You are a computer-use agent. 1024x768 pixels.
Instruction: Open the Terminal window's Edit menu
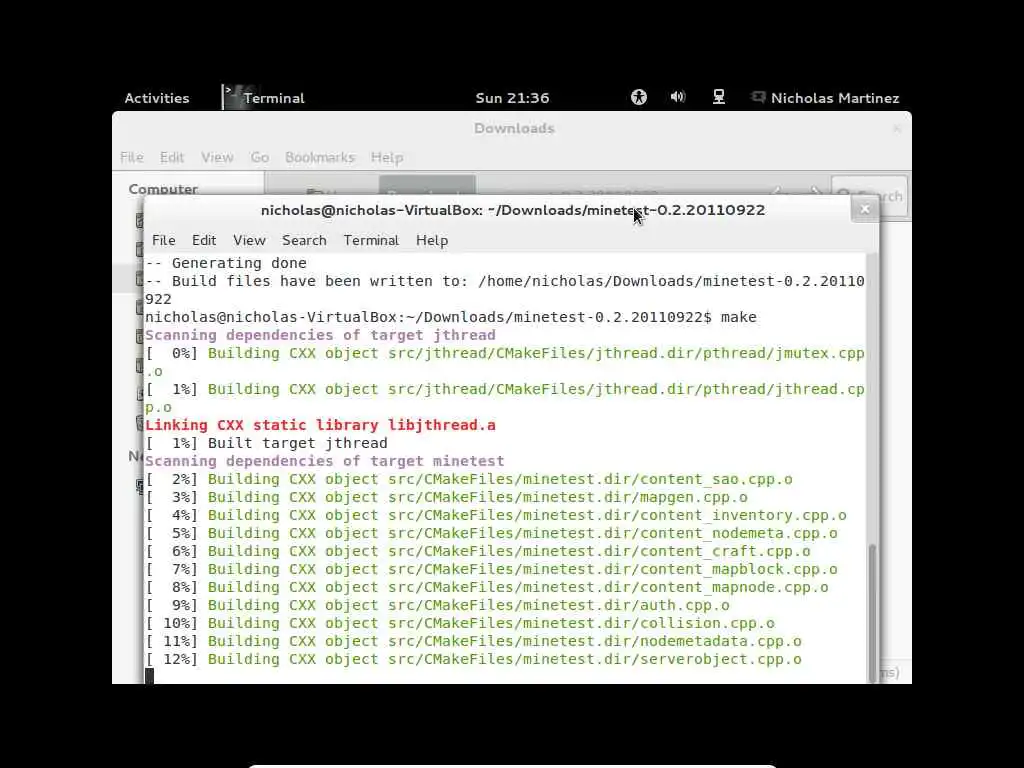pyautogui.click(x=204, y=240)
